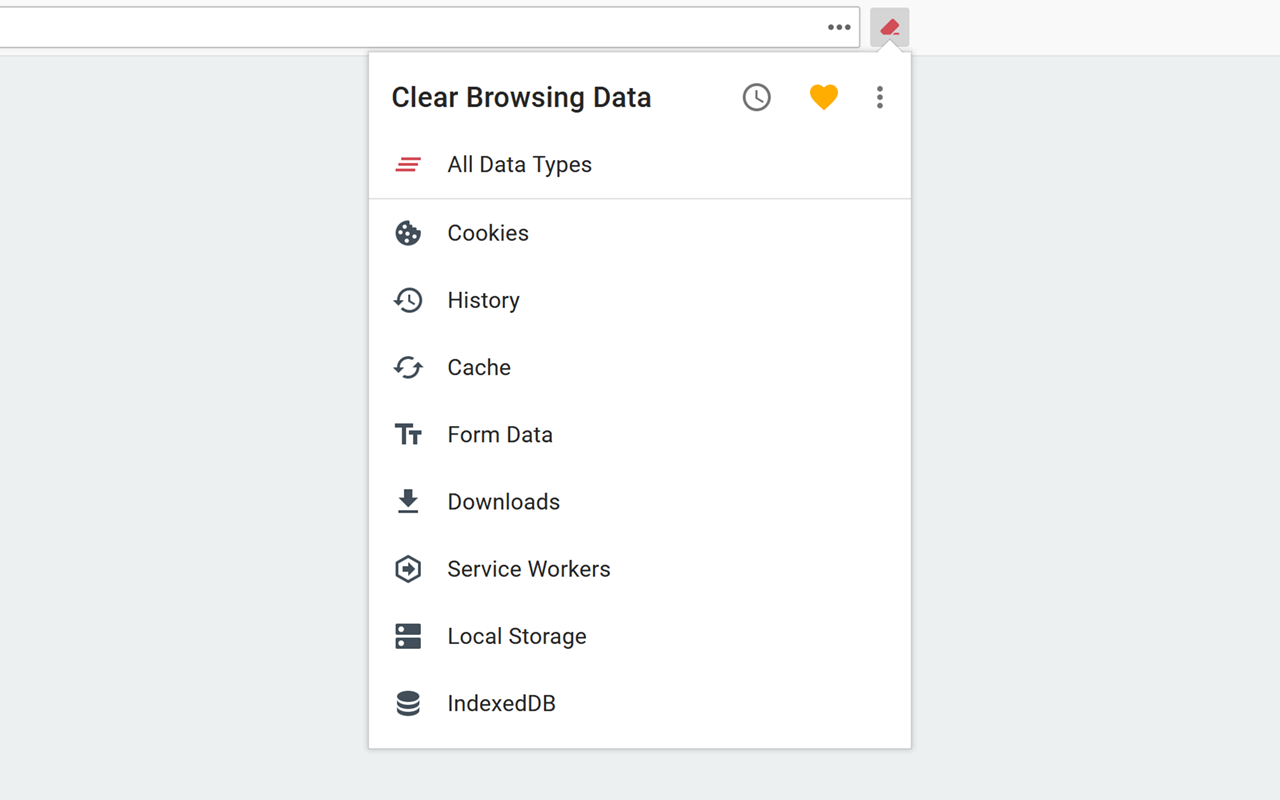This screenshot has width=1280, height=800.
Task: Click the Downloads arrow icon
Action: [408, 502]
